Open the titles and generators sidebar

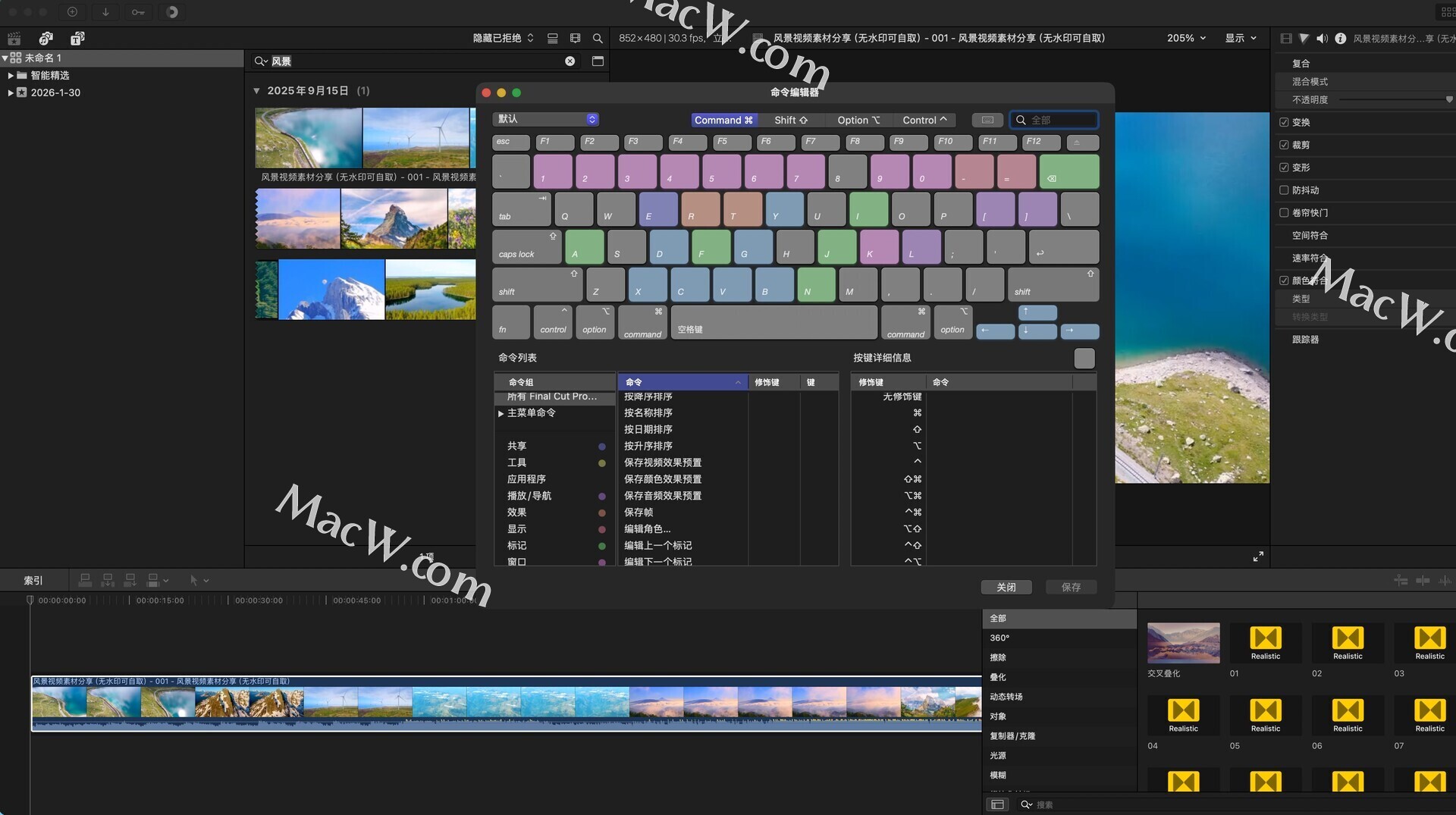[x=77, y=38]
